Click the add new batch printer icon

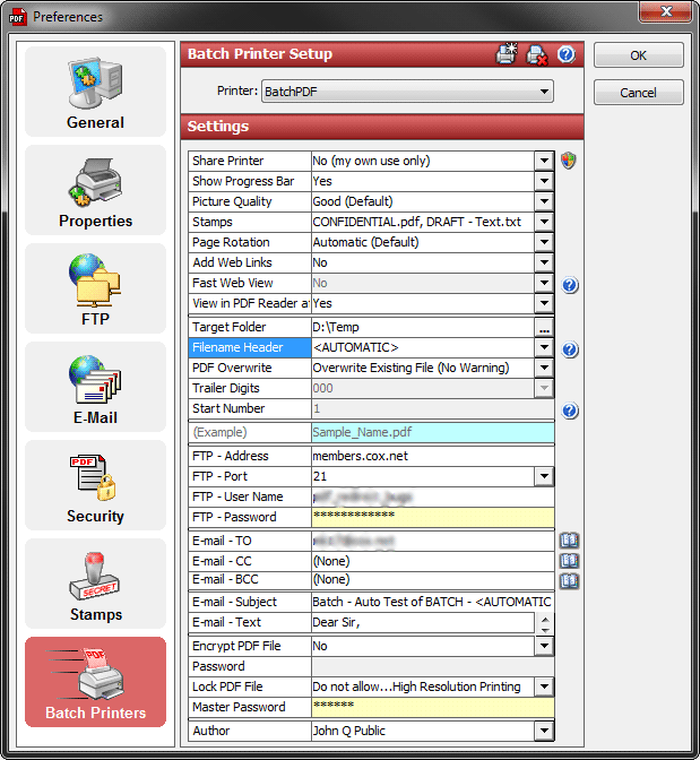pyautogui.click(x=506, y=54)
